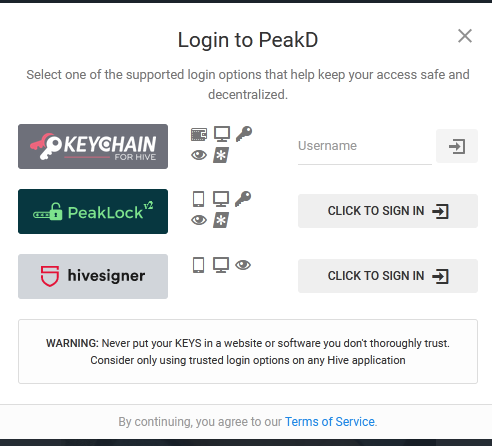Click the mobile phone icon beside hivesigner

(199, 265)
